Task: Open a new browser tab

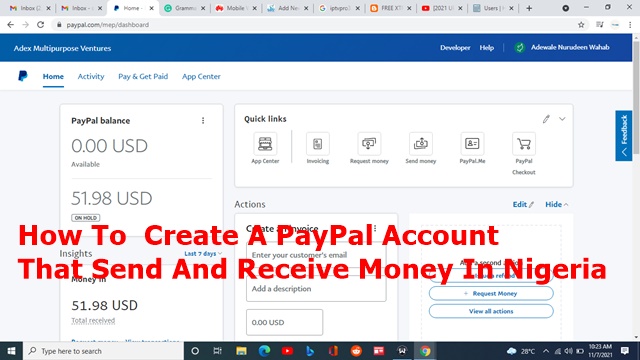Action: [x=529, y=8]
